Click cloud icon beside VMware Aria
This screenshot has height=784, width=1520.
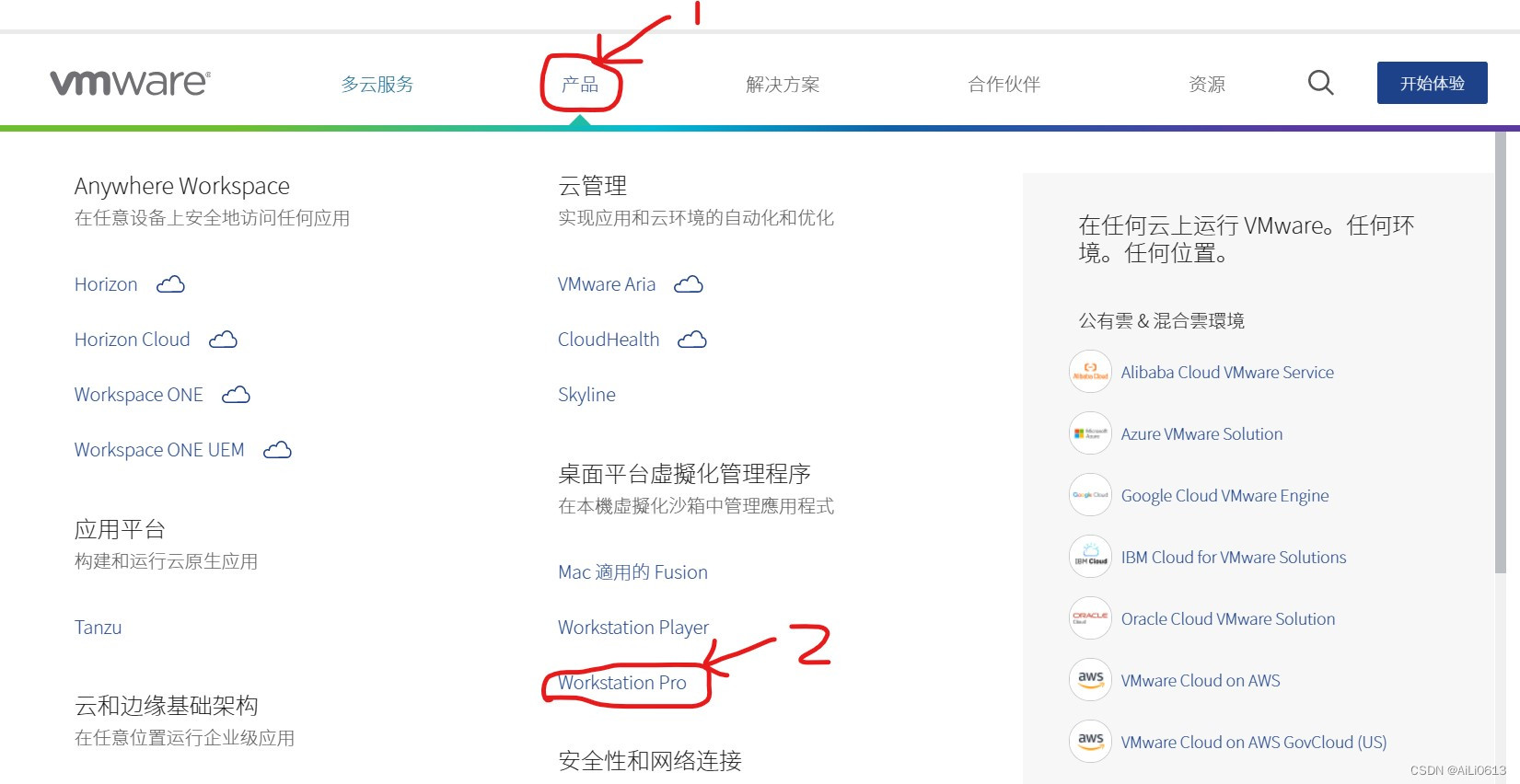(689, 284)
